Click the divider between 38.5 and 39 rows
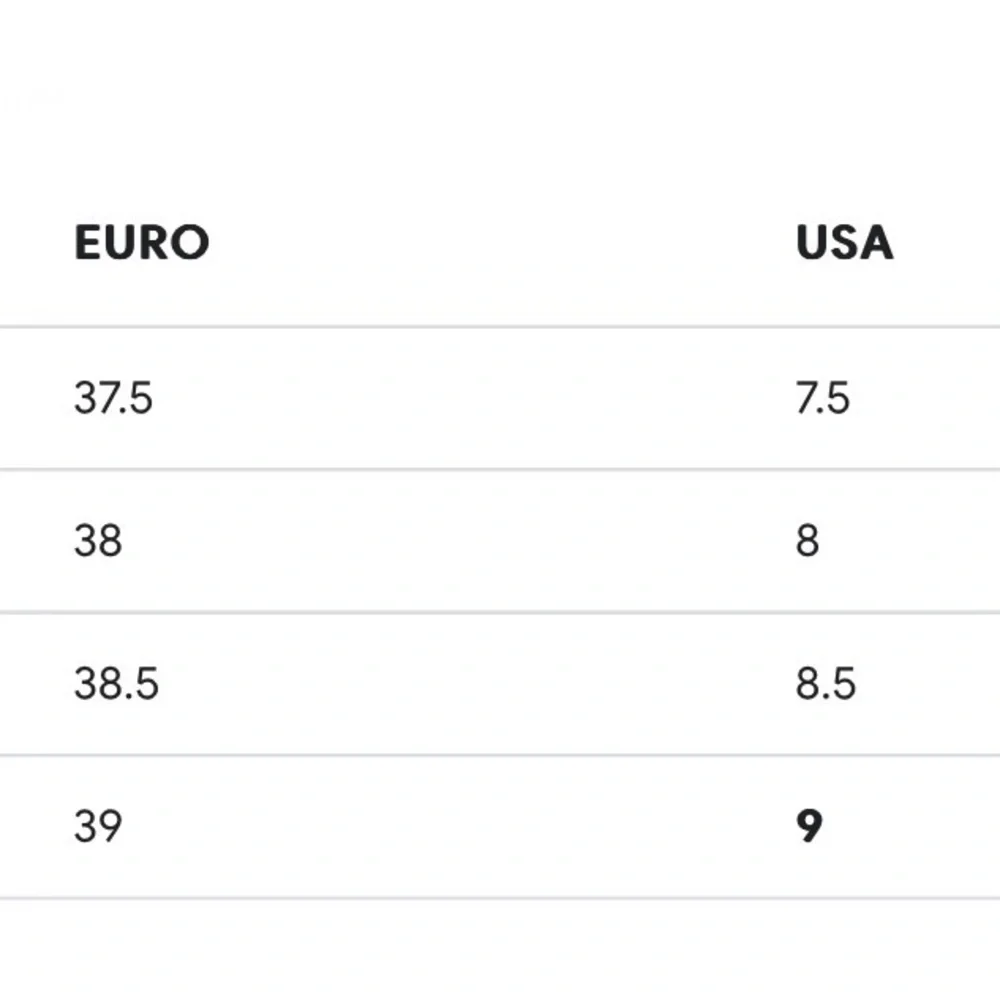Viewport: 1000px width, 1000px height. [500, 755]
